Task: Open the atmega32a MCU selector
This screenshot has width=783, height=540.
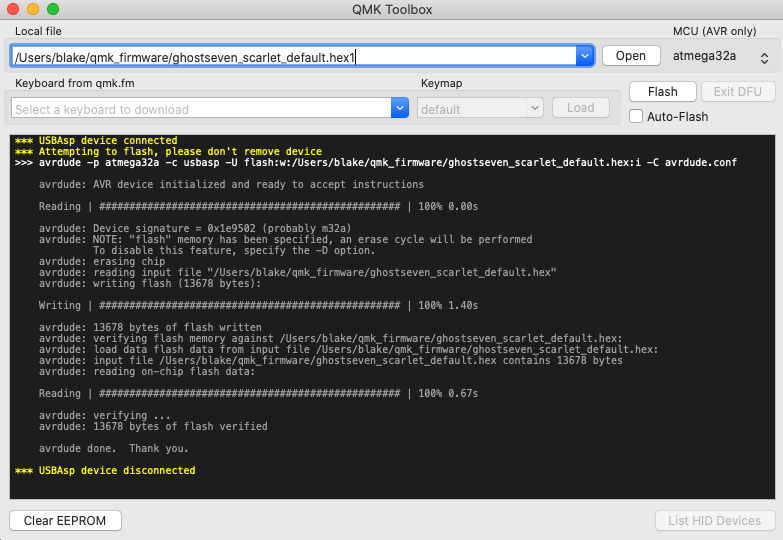Action: (x=720, y=56)
